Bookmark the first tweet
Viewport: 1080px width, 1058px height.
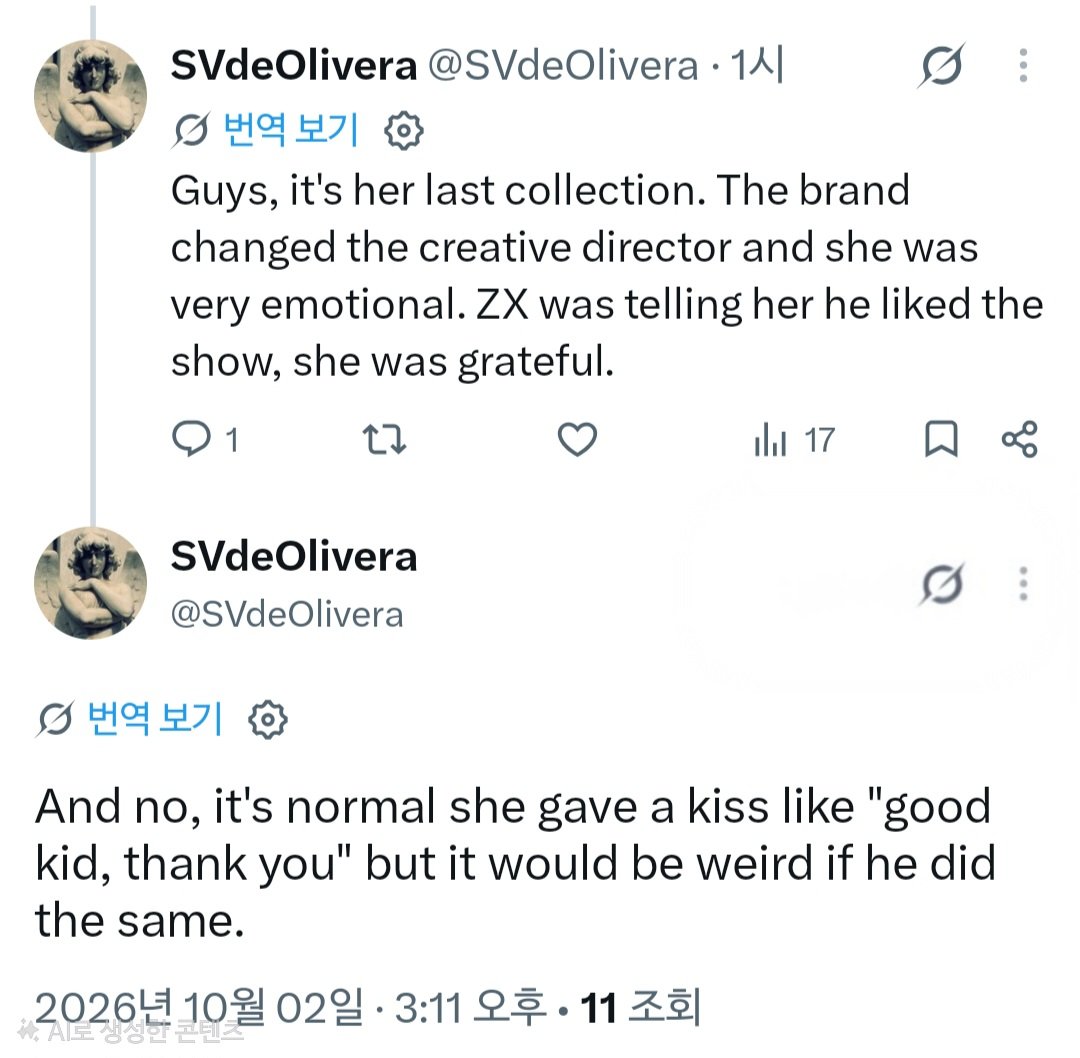[x=941, y=439]
